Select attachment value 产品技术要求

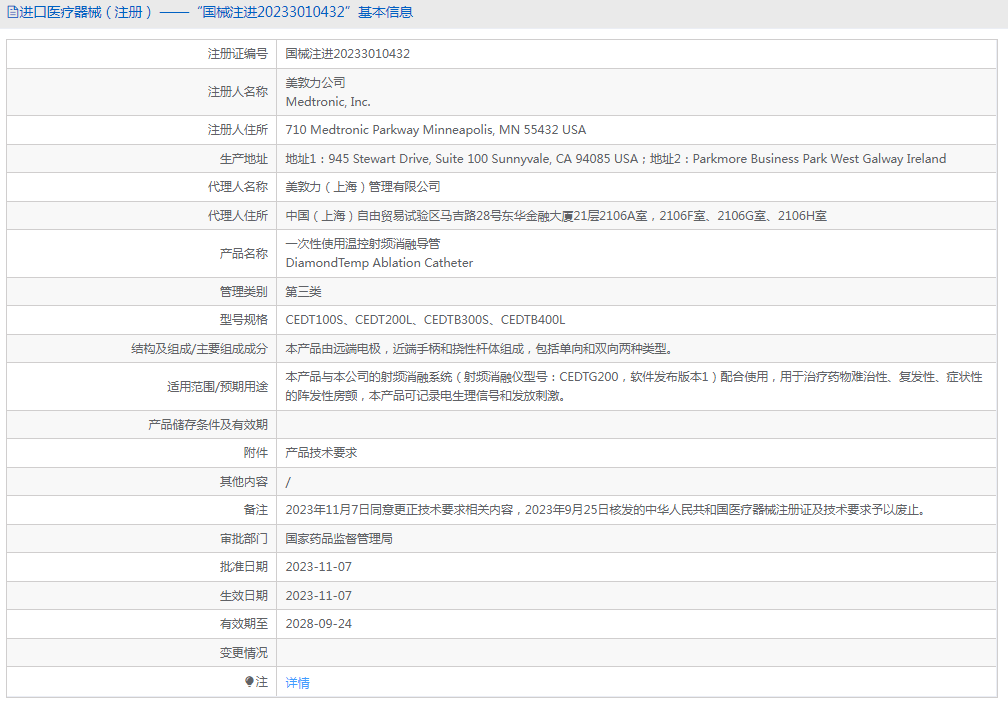pos(321,453)
